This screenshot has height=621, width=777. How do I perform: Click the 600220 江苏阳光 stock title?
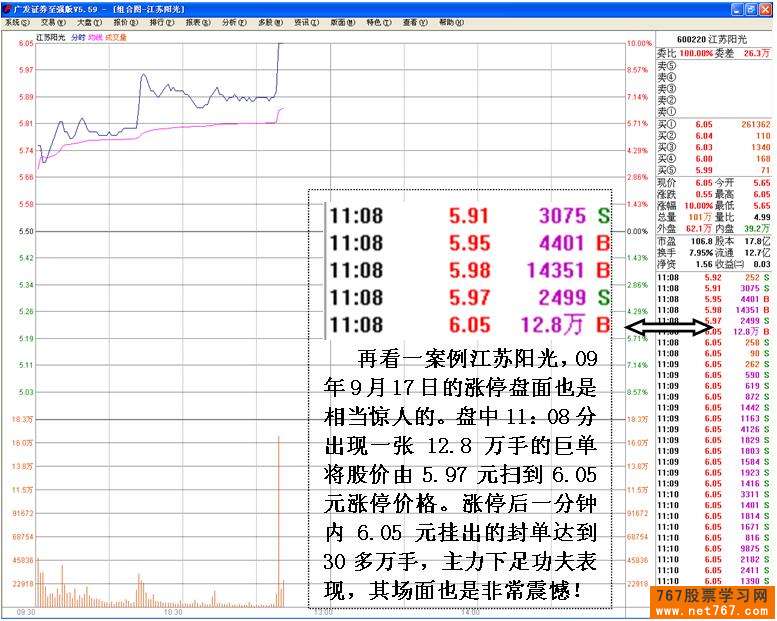(713, 40)
